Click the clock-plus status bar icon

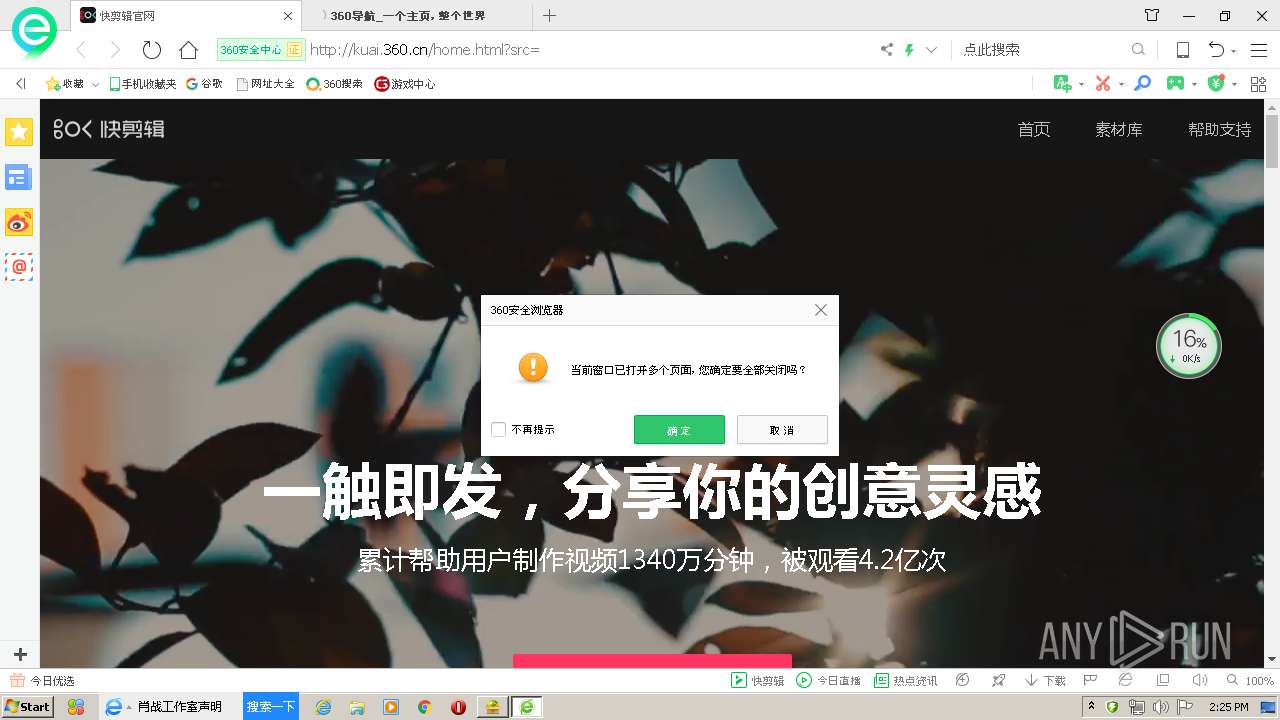tap(962, 680)
